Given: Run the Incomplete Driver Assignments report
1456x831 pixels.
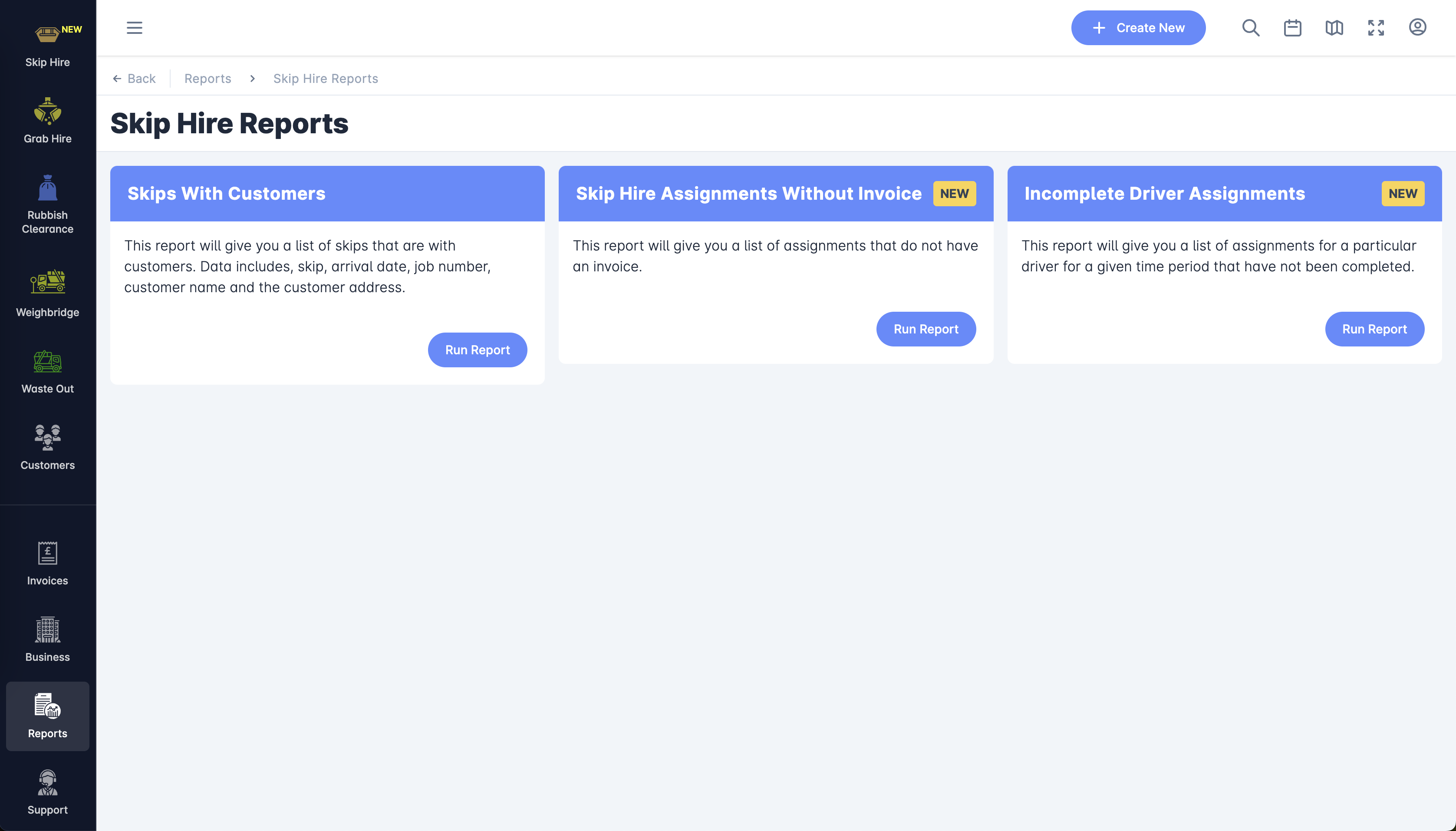Looking at the screenshot, I should click(1374, 329).
